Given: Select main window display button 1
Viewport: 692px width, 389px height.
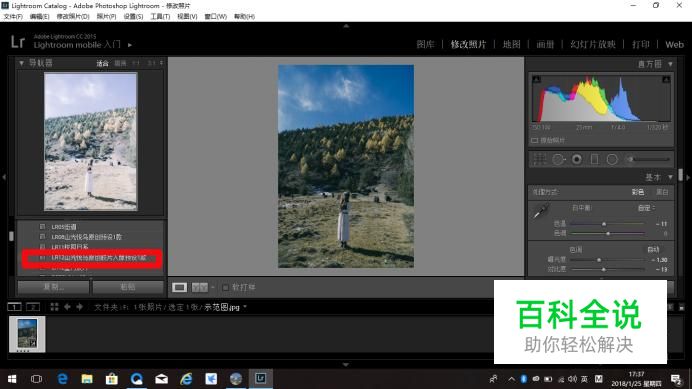Looking at the screenshot, I should click(x=14, y=306).
